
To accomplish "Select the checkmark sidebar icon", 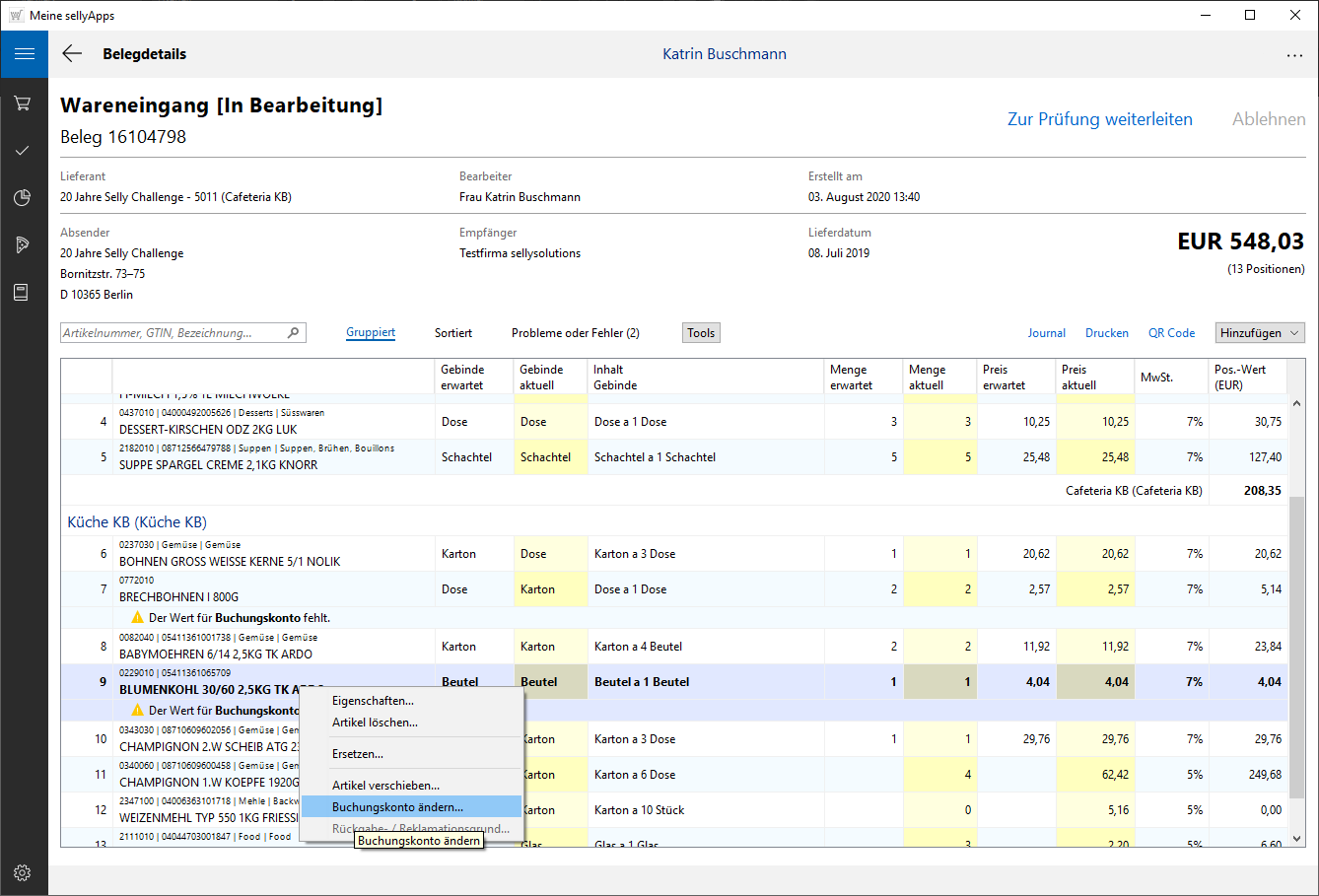I will click(23, 151).
